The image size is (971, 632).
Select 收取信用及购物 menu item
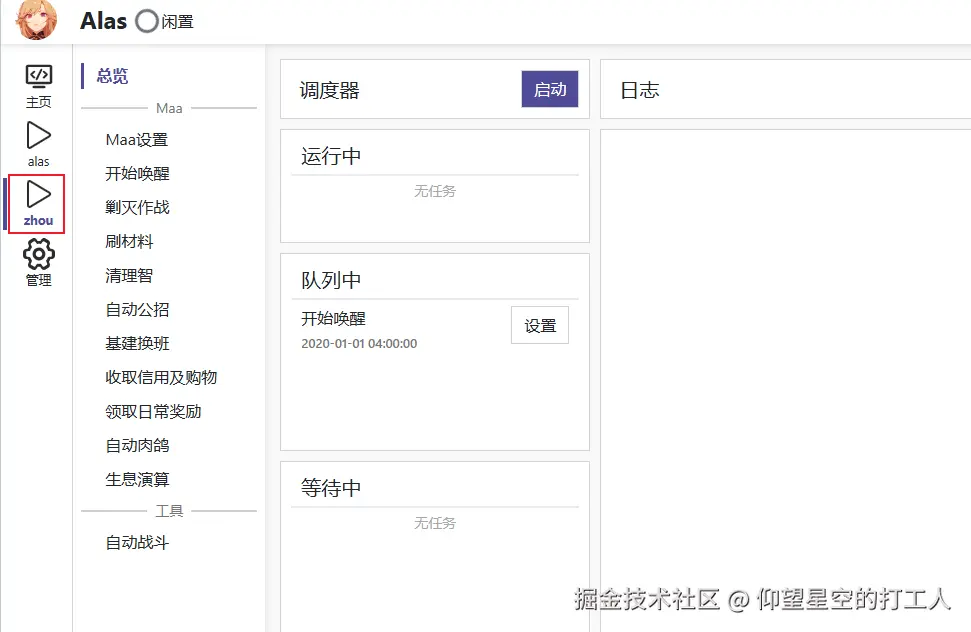tap(161, 378)
